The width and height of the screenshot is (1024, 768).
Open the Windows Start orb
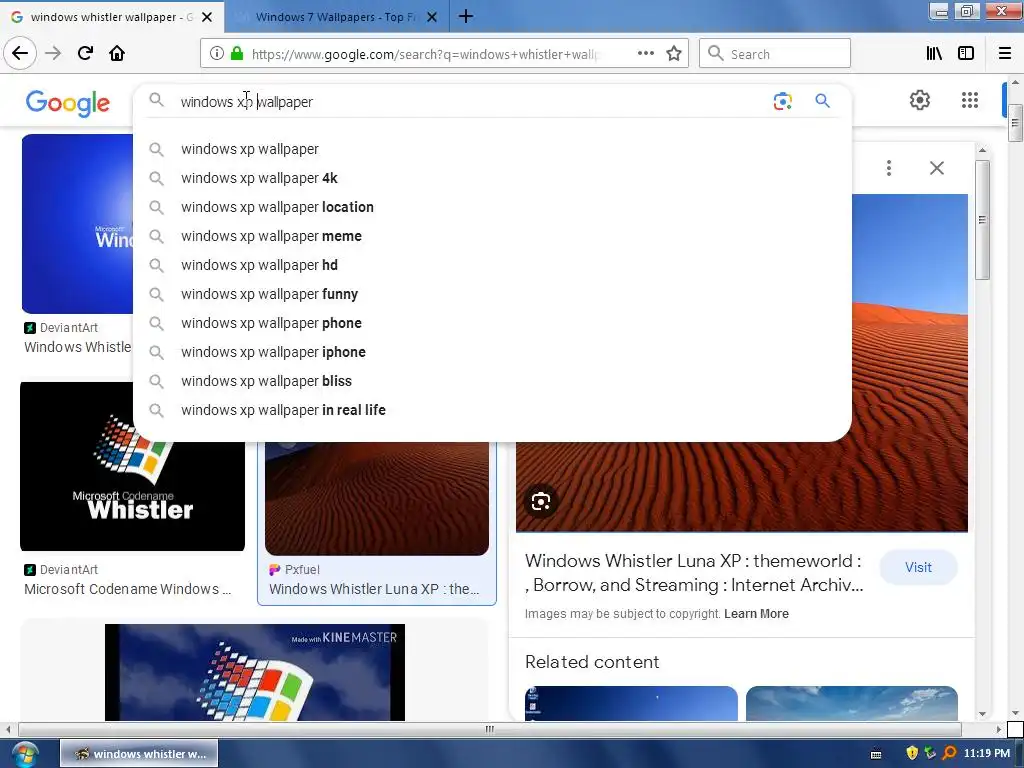25,754
